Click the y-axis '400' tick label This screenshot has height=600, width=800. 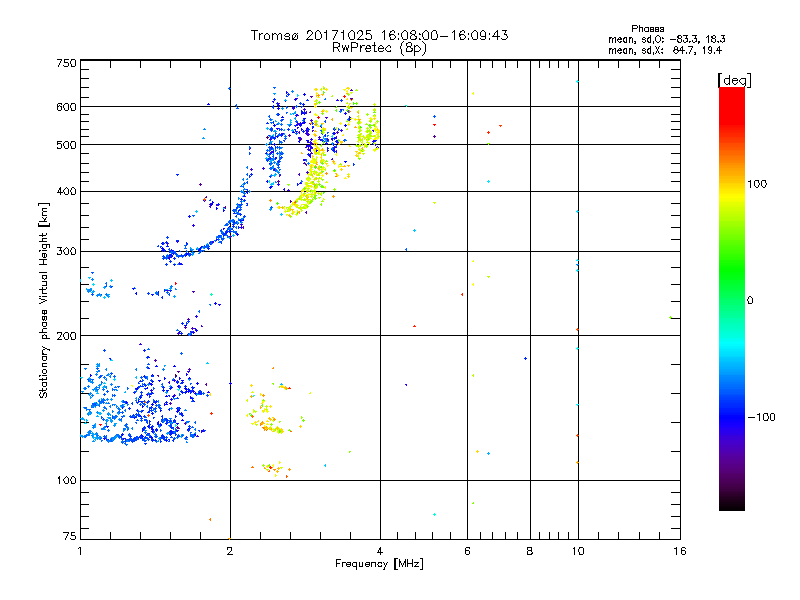click(x=66, y=191)
